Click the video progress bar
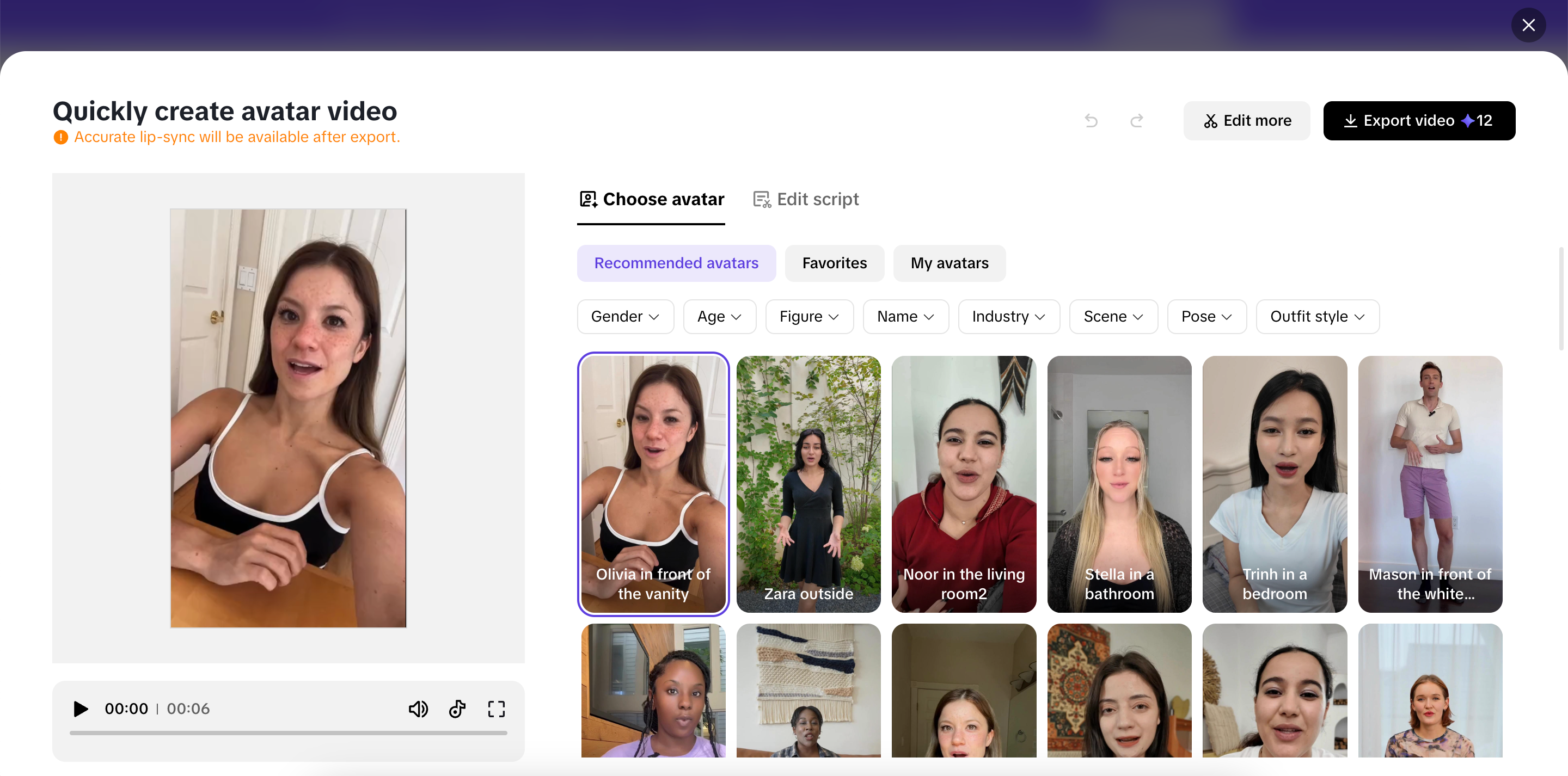Image resolution: width=1568 pixels, height=776 pixels. click(x=289, y=733)
